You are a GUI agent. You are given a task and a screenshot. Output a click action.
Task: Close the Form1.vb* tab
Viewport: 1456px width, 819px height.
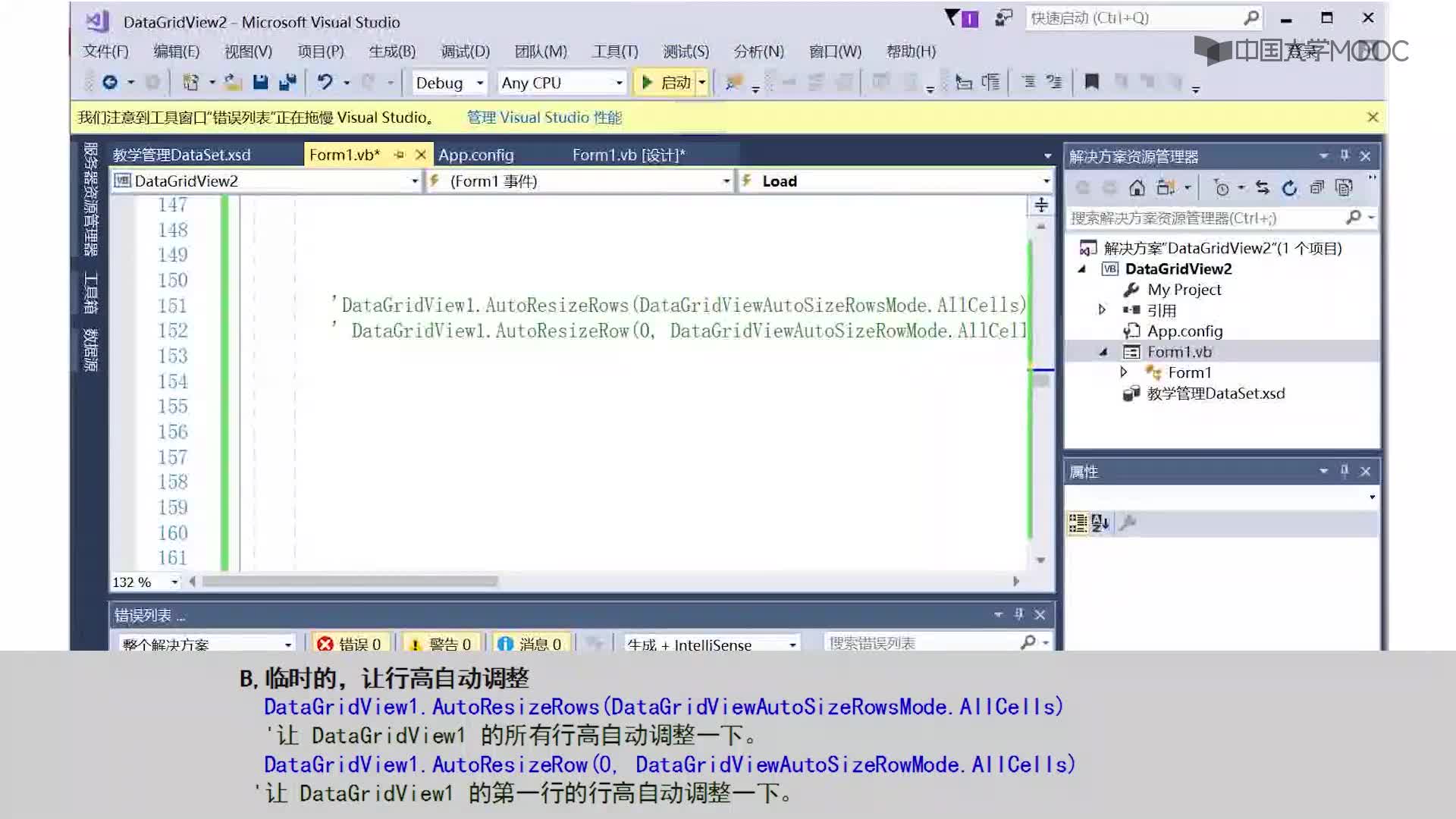click(421, 155)
